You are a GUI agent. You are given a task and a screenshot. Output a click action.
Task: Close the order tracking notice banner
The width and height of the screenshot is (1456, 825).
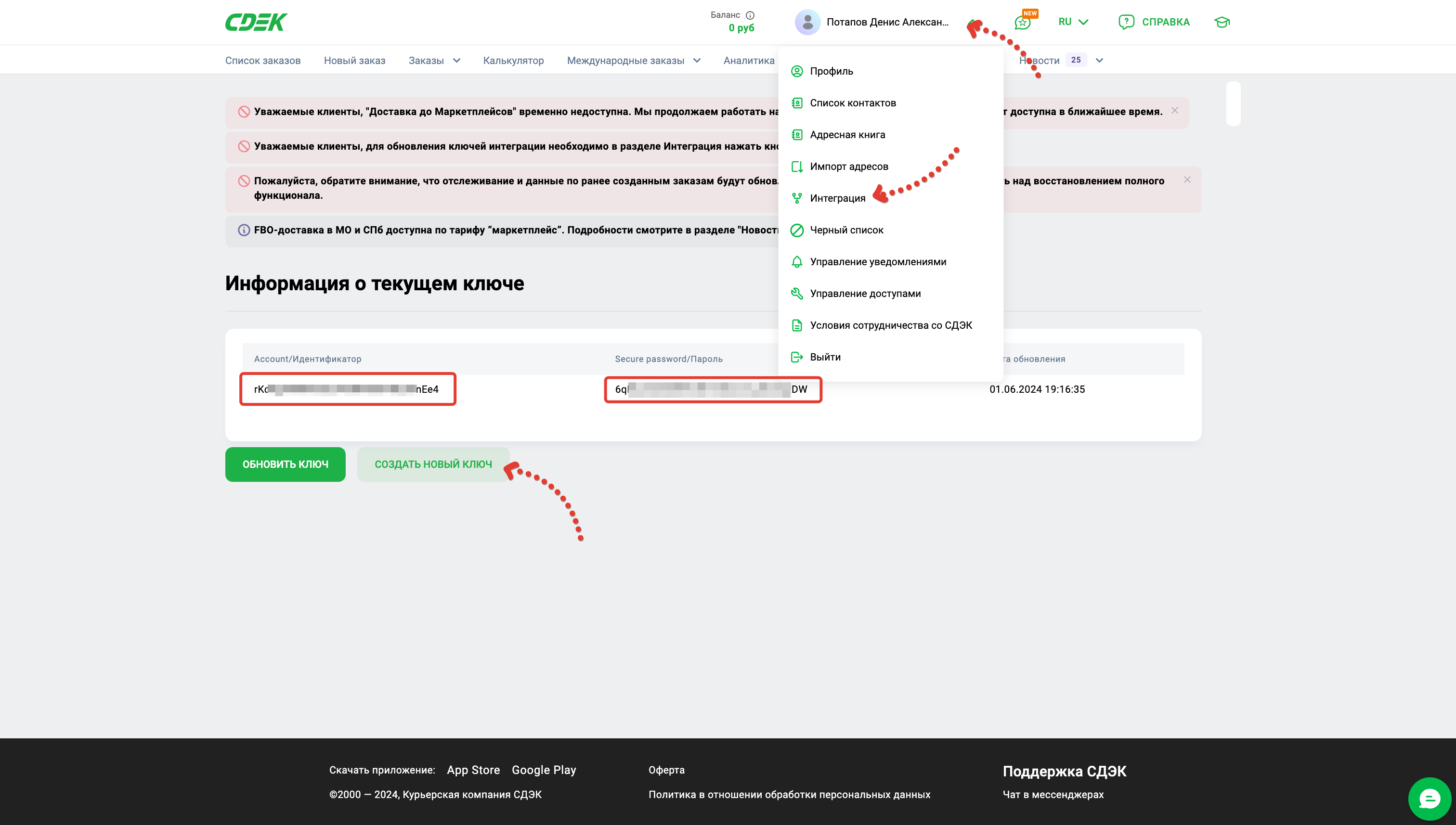pyautogui.click(x=1187, y=180)
